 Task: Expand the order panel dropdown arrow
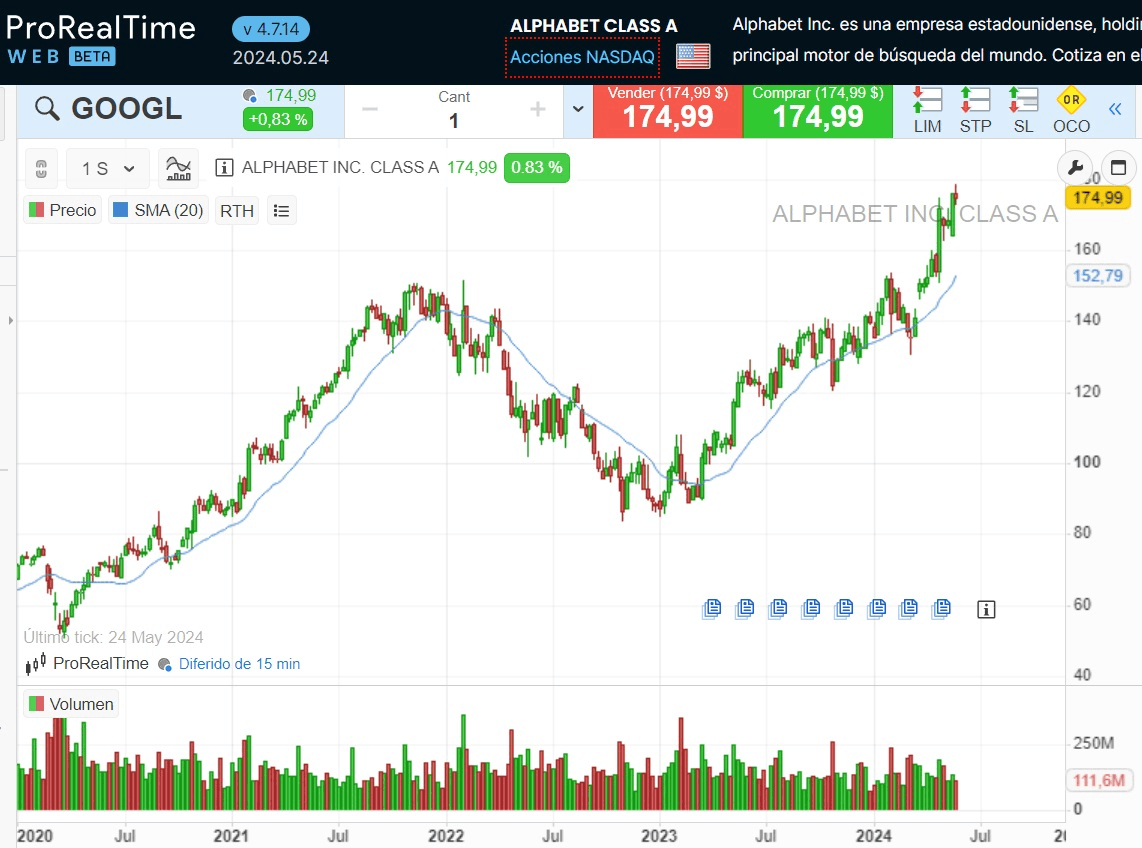(x=577, y=110)
